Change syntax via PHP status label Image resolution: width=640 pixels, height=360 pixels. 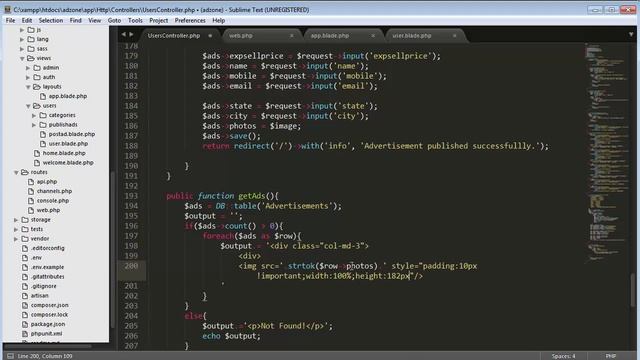click(x=611, y=356)
